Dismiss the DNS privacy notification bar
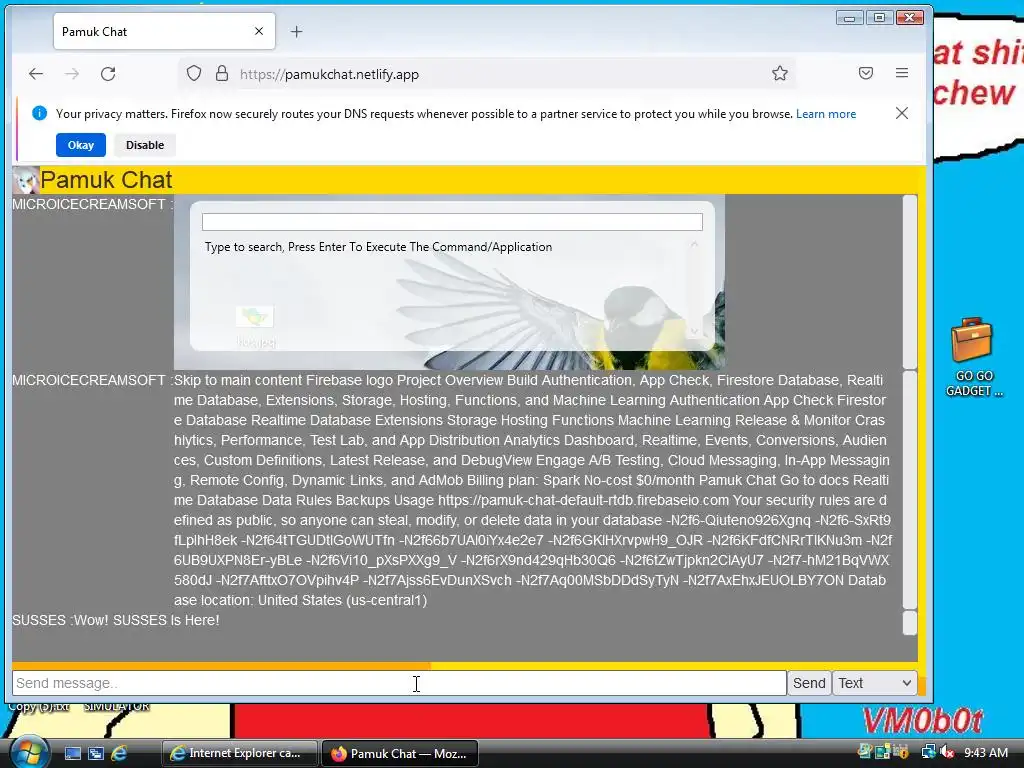The image size is (1024, 768). point(902,113)
